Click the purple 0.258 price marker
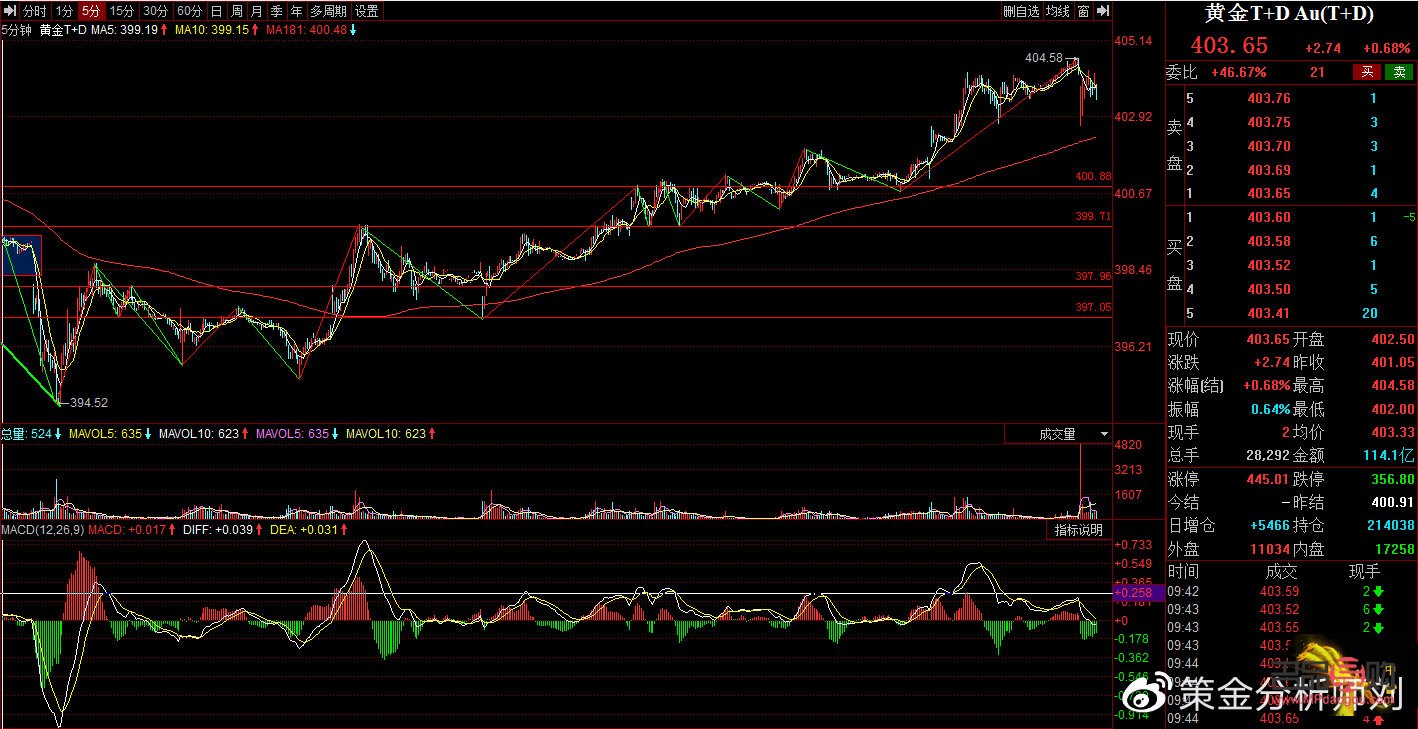The height and width of the screenshot is (729, 1418). click(x=1138, y=594)
